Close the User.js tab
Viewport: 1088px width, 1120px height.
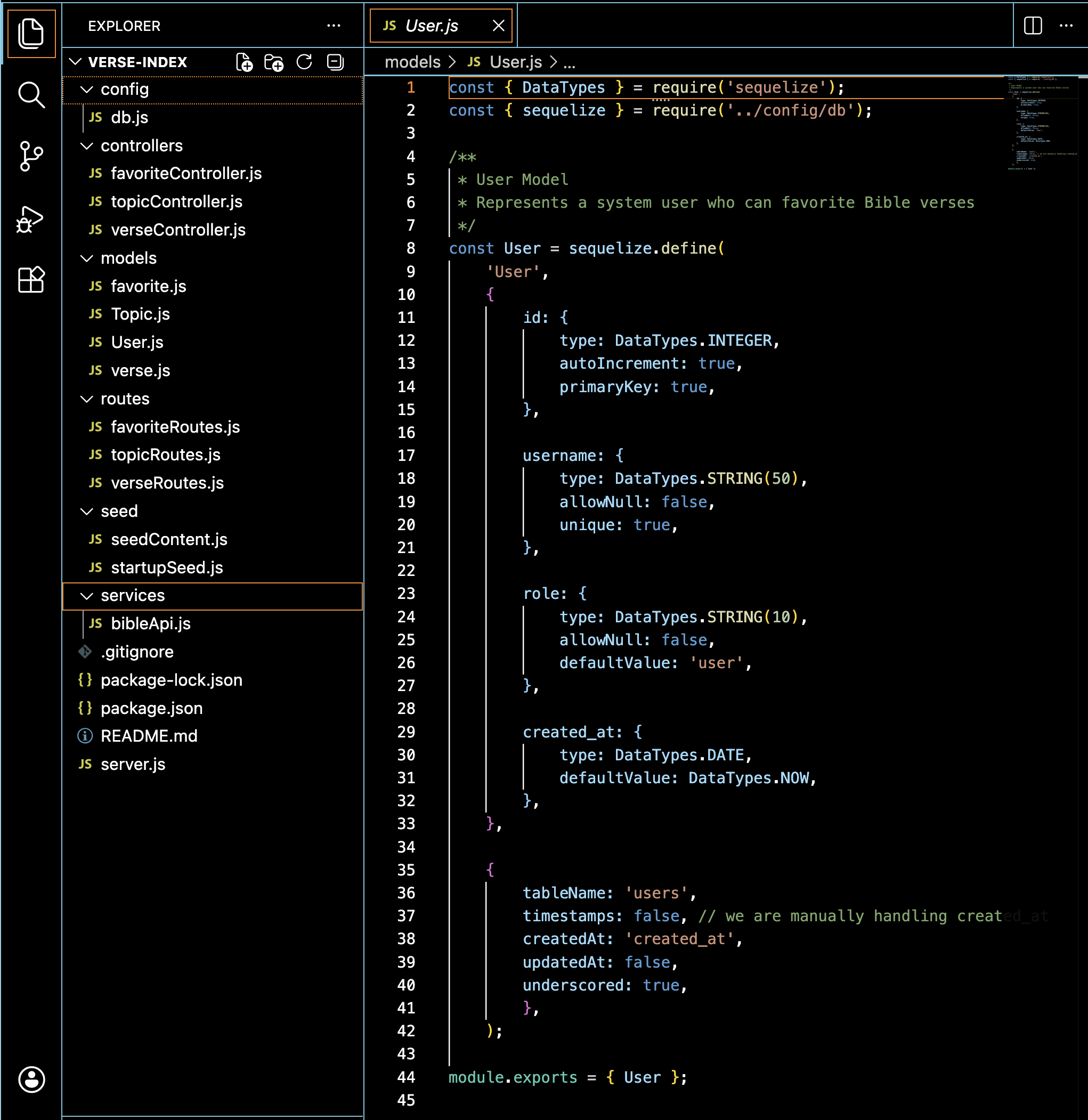click(498, 26)
